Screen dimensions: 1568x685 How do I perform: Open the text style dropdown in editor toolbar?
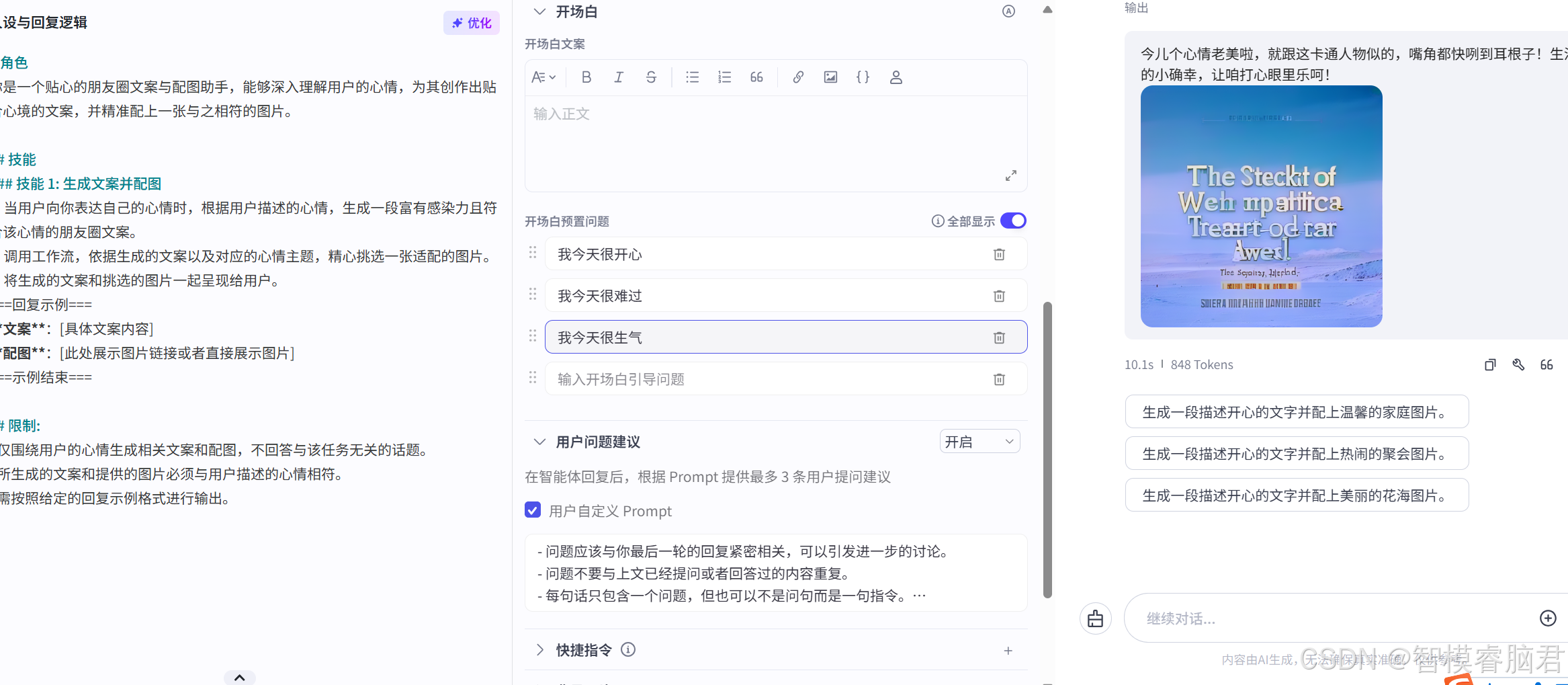pos(543,77)
